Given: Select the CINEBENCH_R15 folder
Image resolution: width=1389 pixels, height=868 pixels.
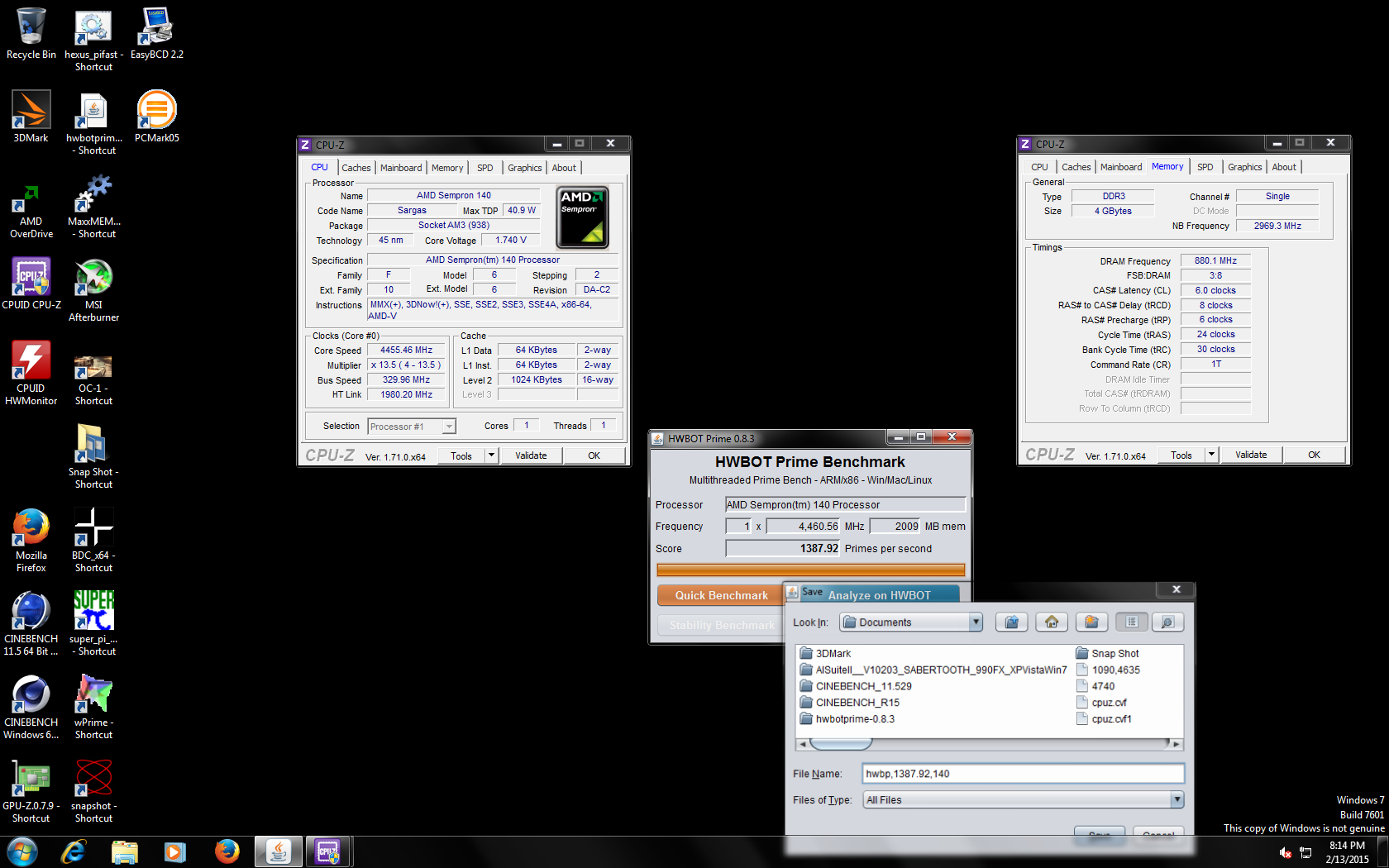Looking at the screenshot, I should [x=850, y=703].
